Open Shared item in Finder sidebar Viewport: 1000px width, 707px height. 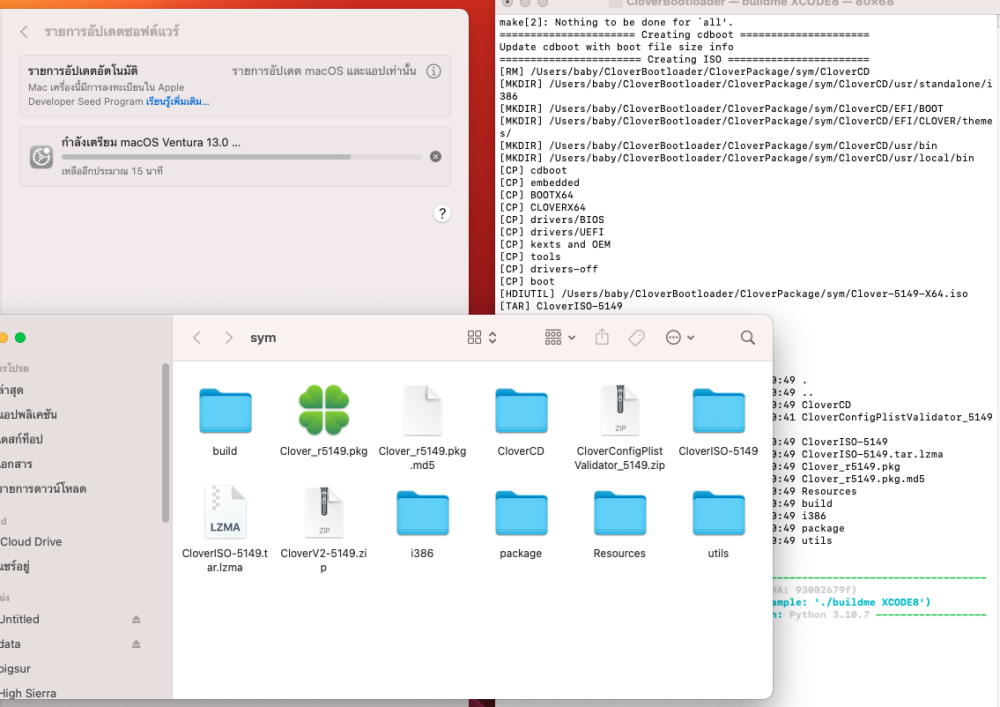click(15, 566)
